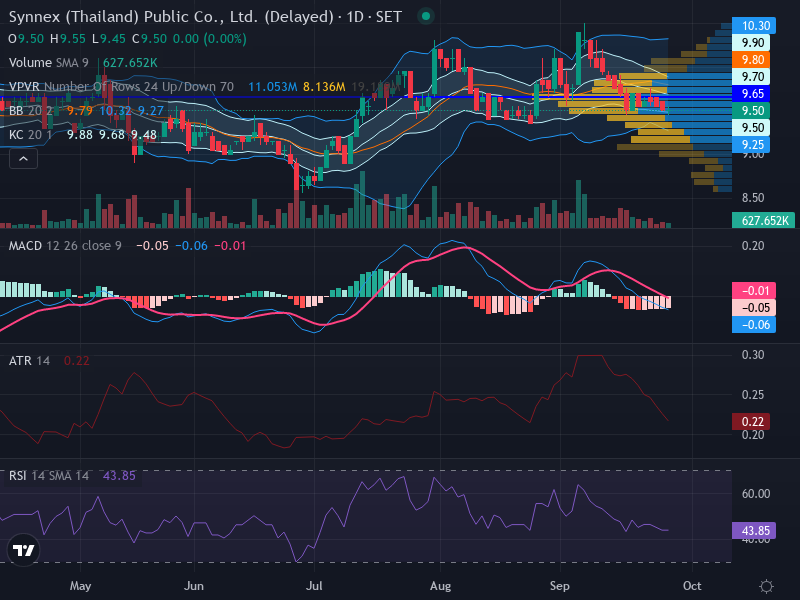Image resolution: width=800 pixels, height=600 pixels.
Task: Click the orange 9.80 price label
Action: pos(751,60)
